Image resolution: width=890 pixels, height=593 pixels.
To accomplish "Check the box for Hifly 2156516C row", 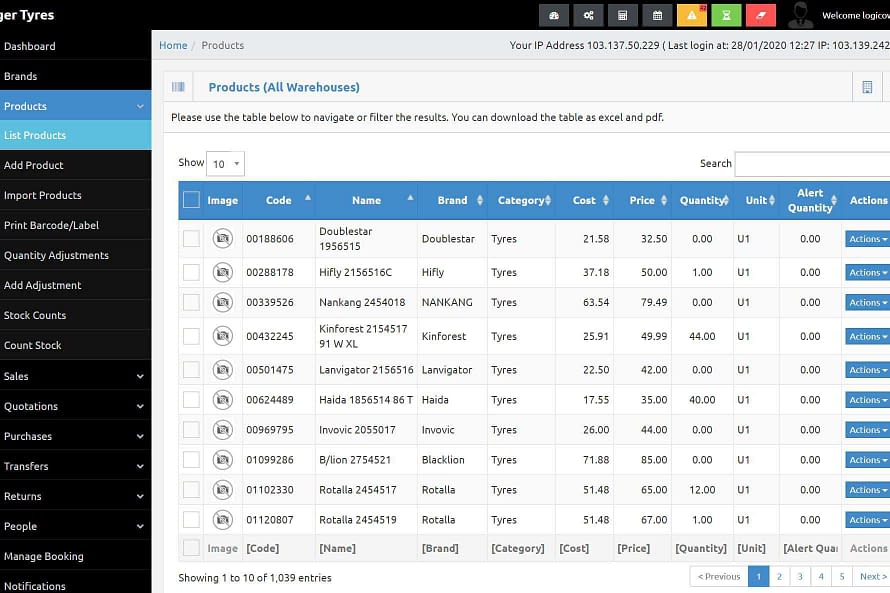I will (191, 272).
